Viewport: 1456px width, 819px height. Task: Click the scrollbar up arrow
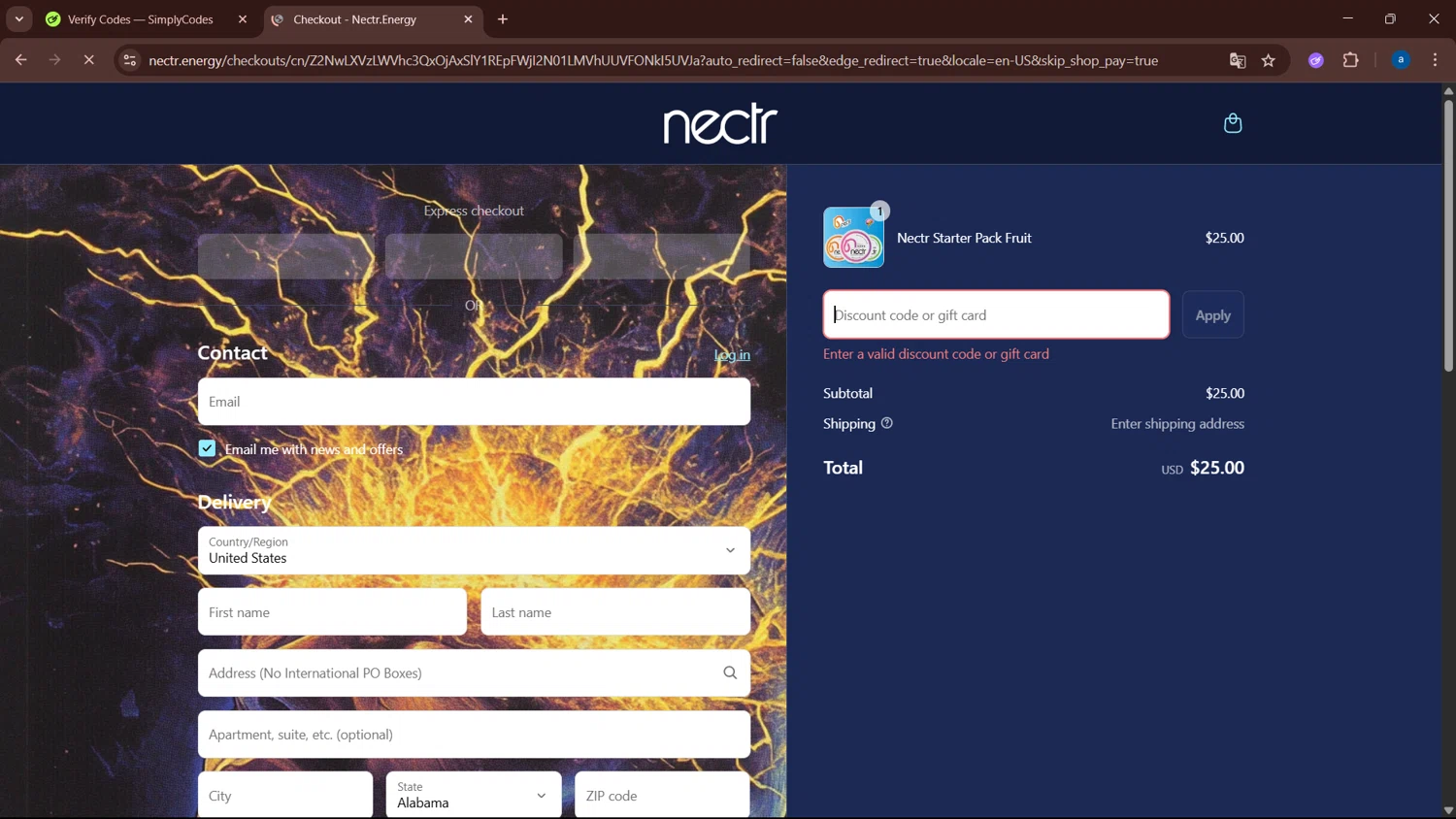[x=1448, y=90]
